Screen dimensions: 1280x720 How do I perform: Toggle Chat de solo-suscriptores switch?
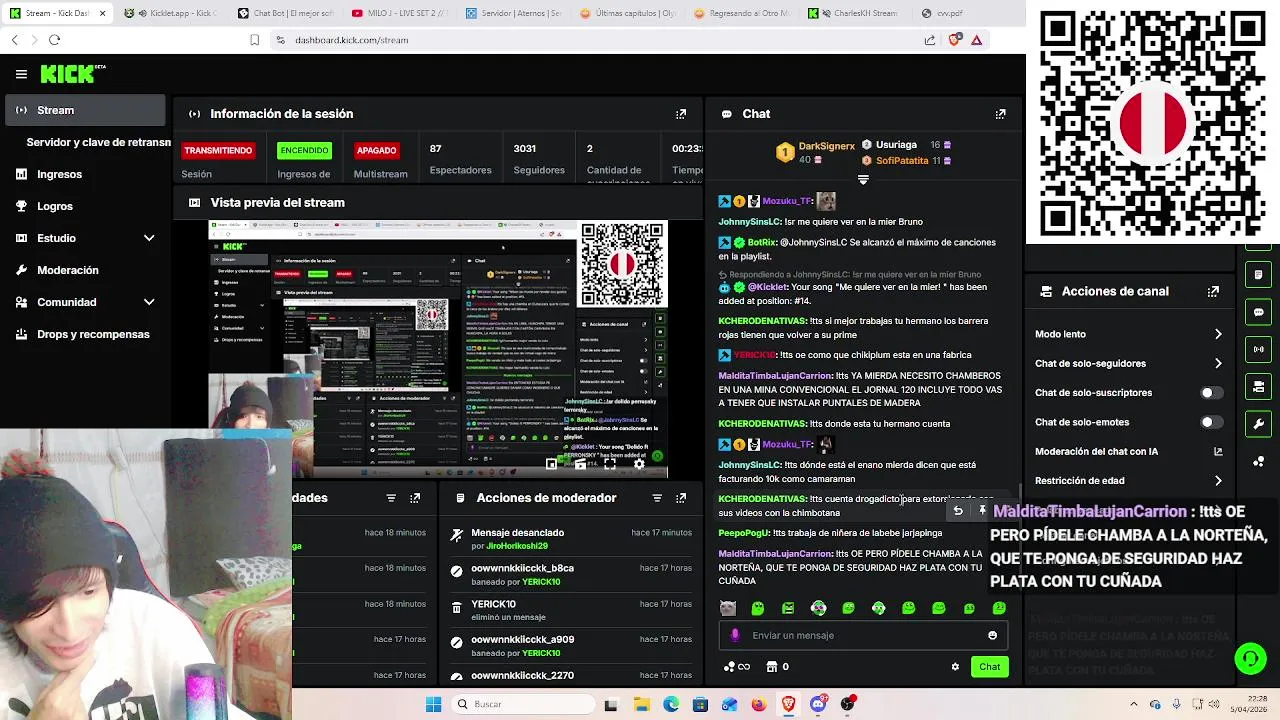1212,393
